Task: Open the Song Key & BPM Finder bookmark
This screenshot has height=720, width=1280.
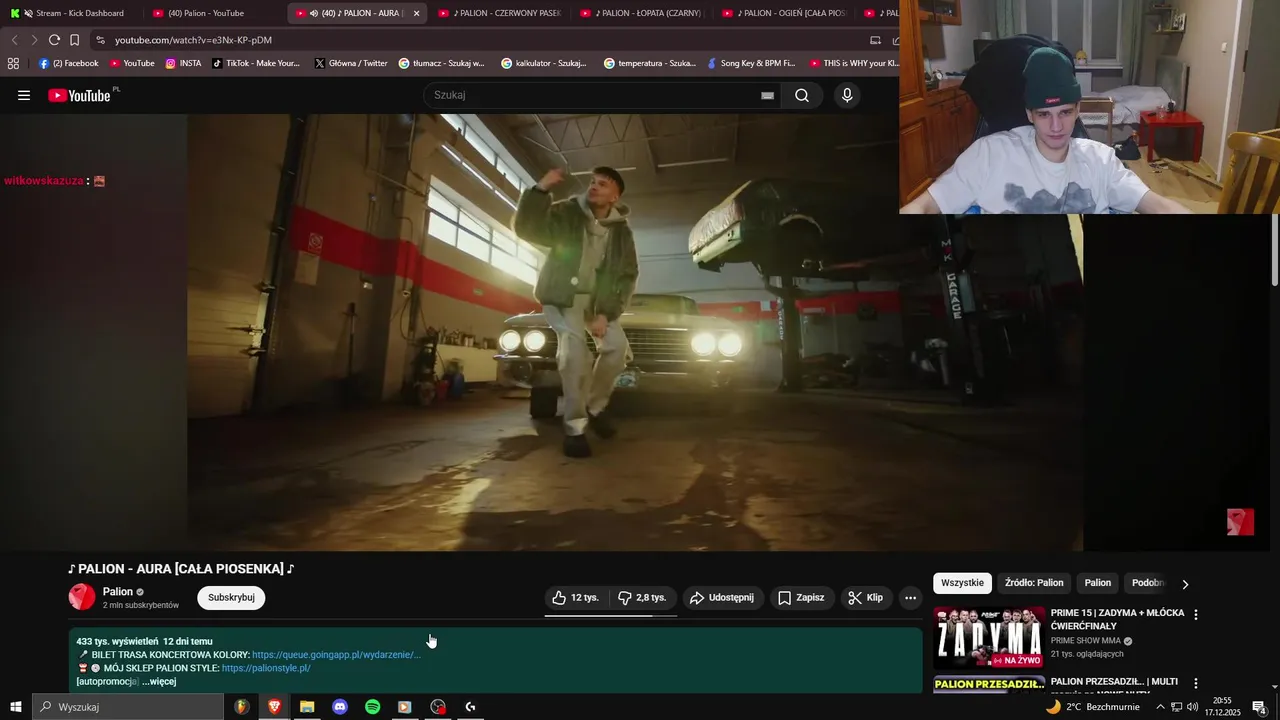Action: 750,63
